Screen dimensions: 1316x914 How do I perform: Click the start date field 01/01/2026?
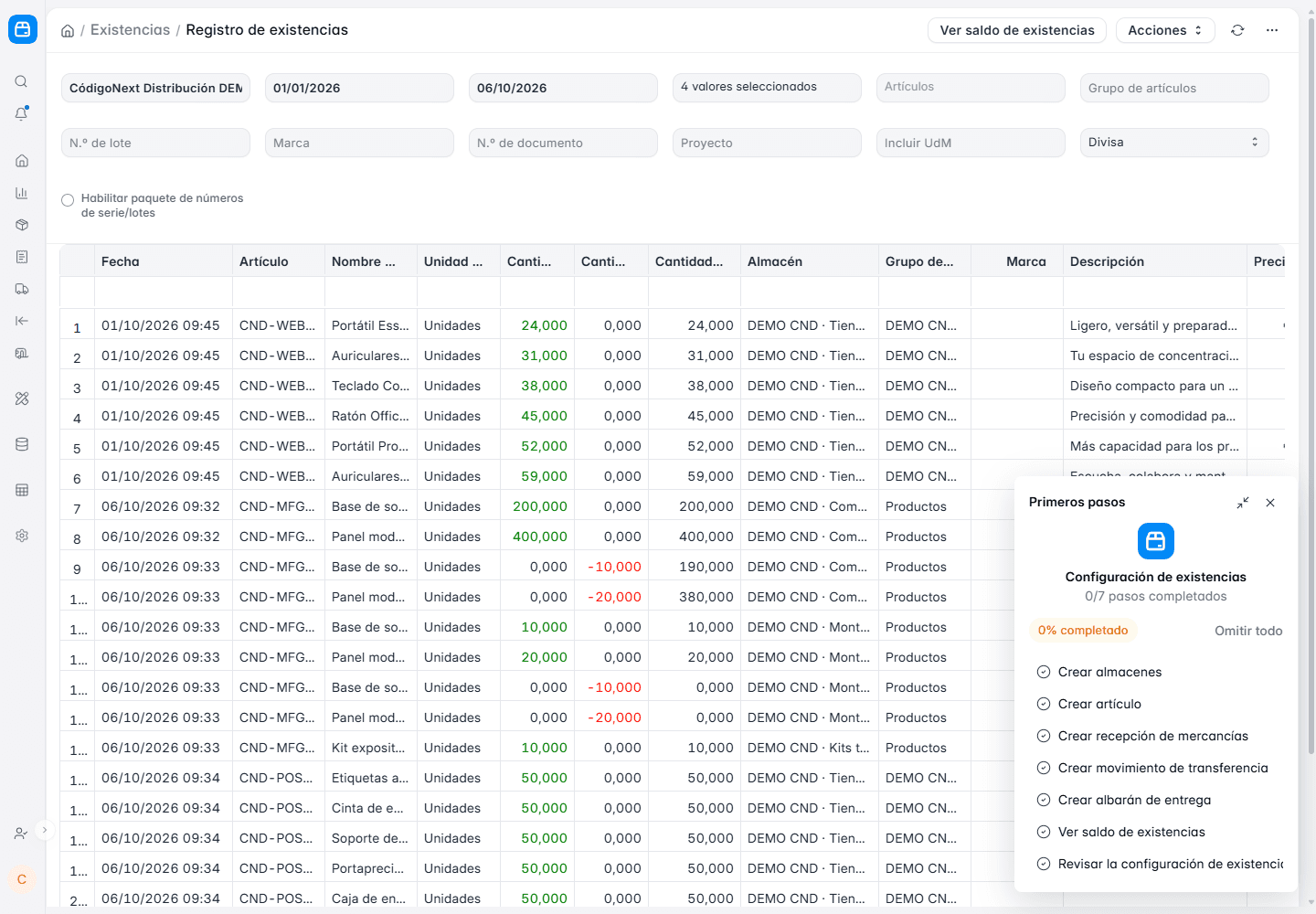click(359, 88)
